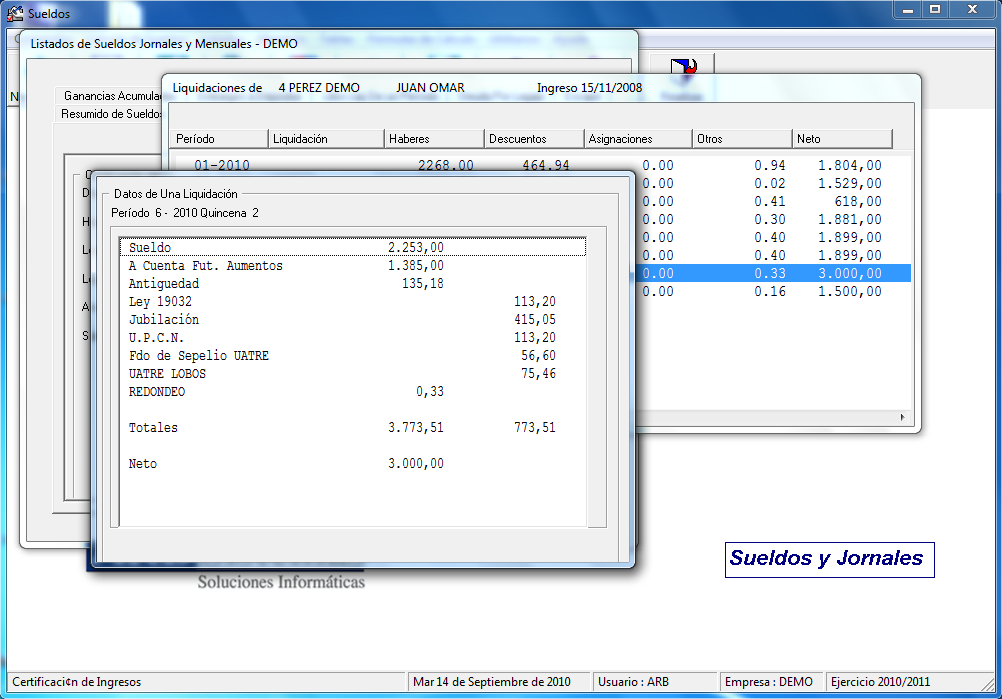
Task: Click the Otros value 0.02
Action: coord(769,183)
